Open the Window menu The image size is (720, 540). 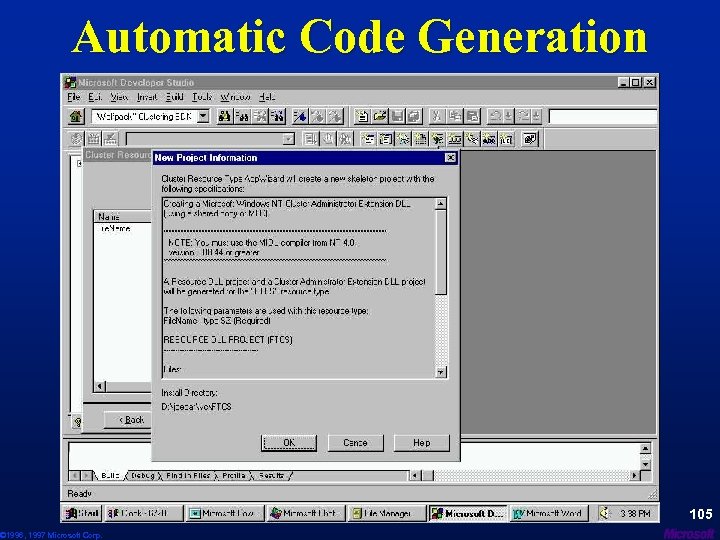pyautogui.click(x=235, y=97)
